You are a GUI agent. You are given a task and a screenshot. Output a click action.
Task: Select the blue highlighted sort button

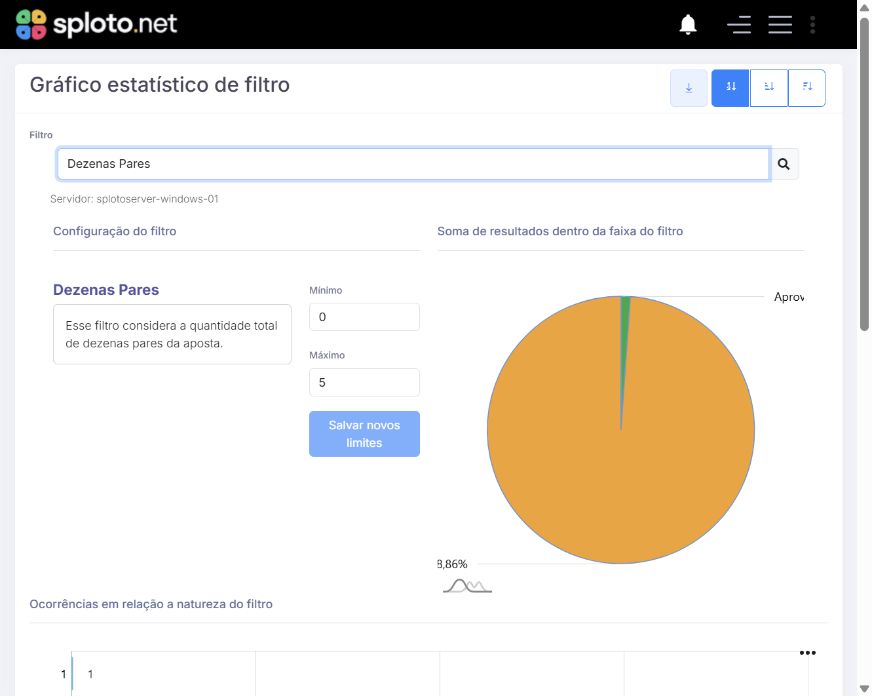(x=731, y=88)
